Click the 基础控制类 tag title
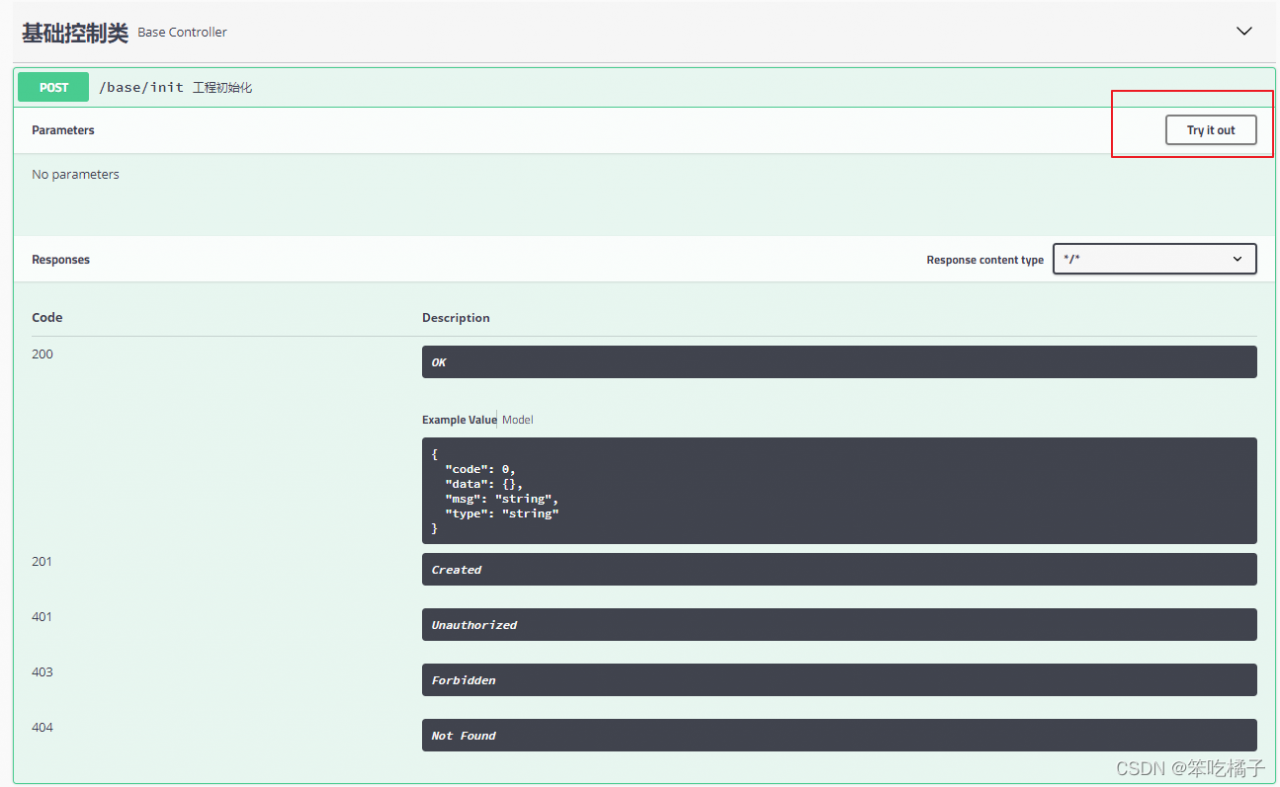The height and width of the screenshot is (787, 1280). coord(75,32)
